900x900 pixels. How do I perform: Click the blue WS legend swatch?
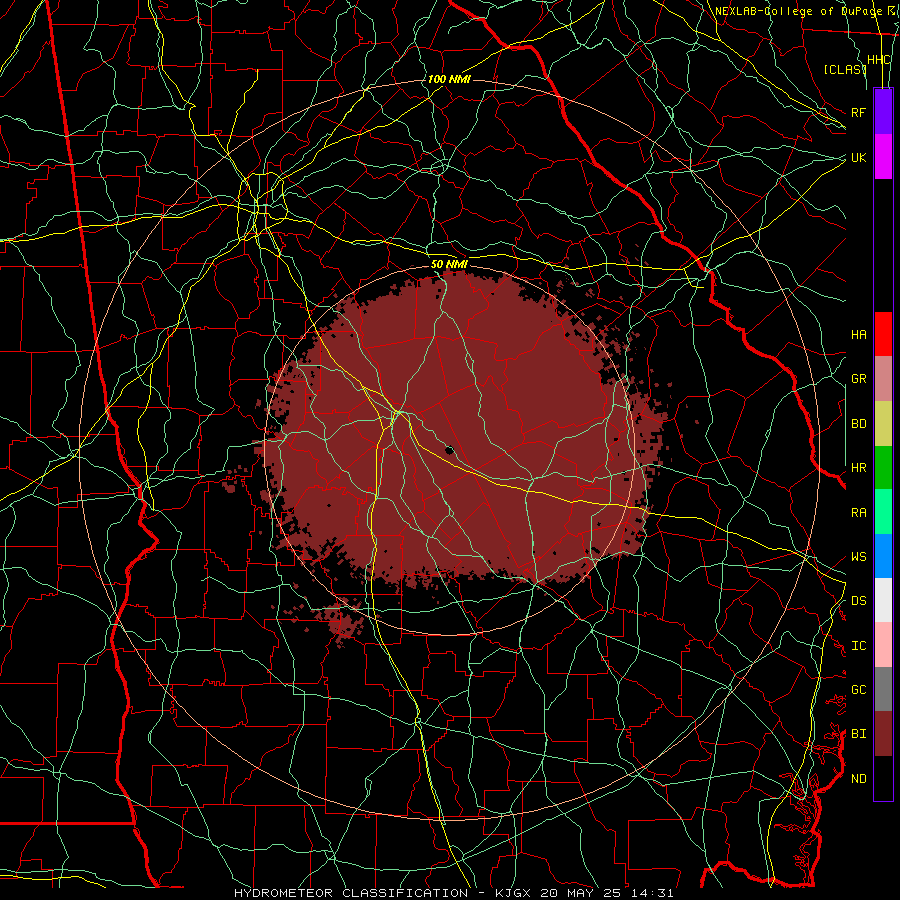[x=883, y=556]
